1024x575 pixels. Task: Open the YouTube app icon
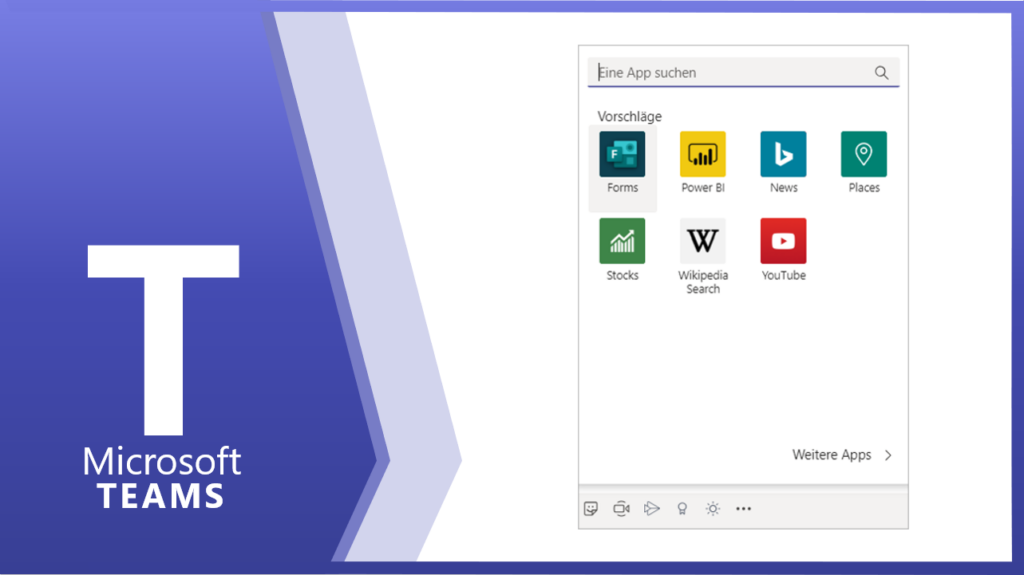(x=783, y=241)
